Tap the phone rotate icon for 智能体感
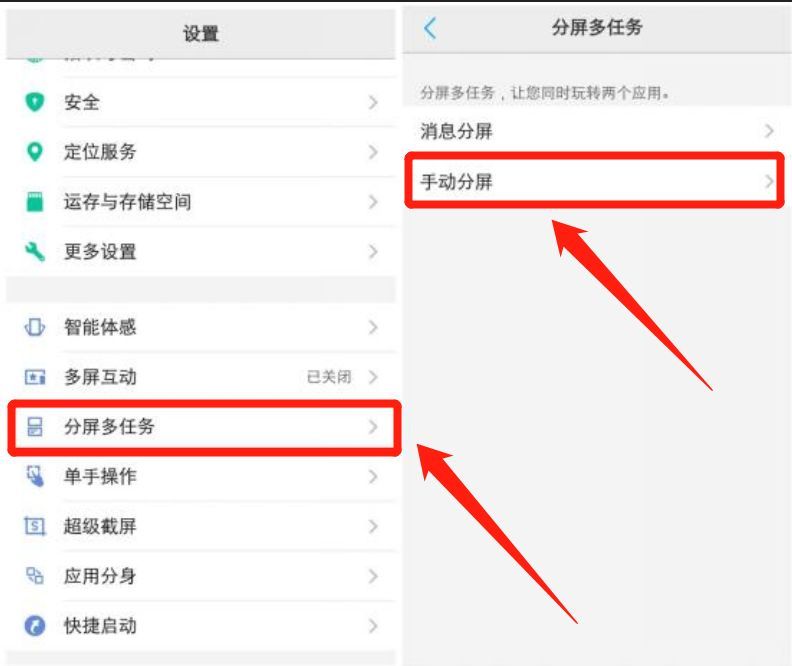 [x=34, y=327]
